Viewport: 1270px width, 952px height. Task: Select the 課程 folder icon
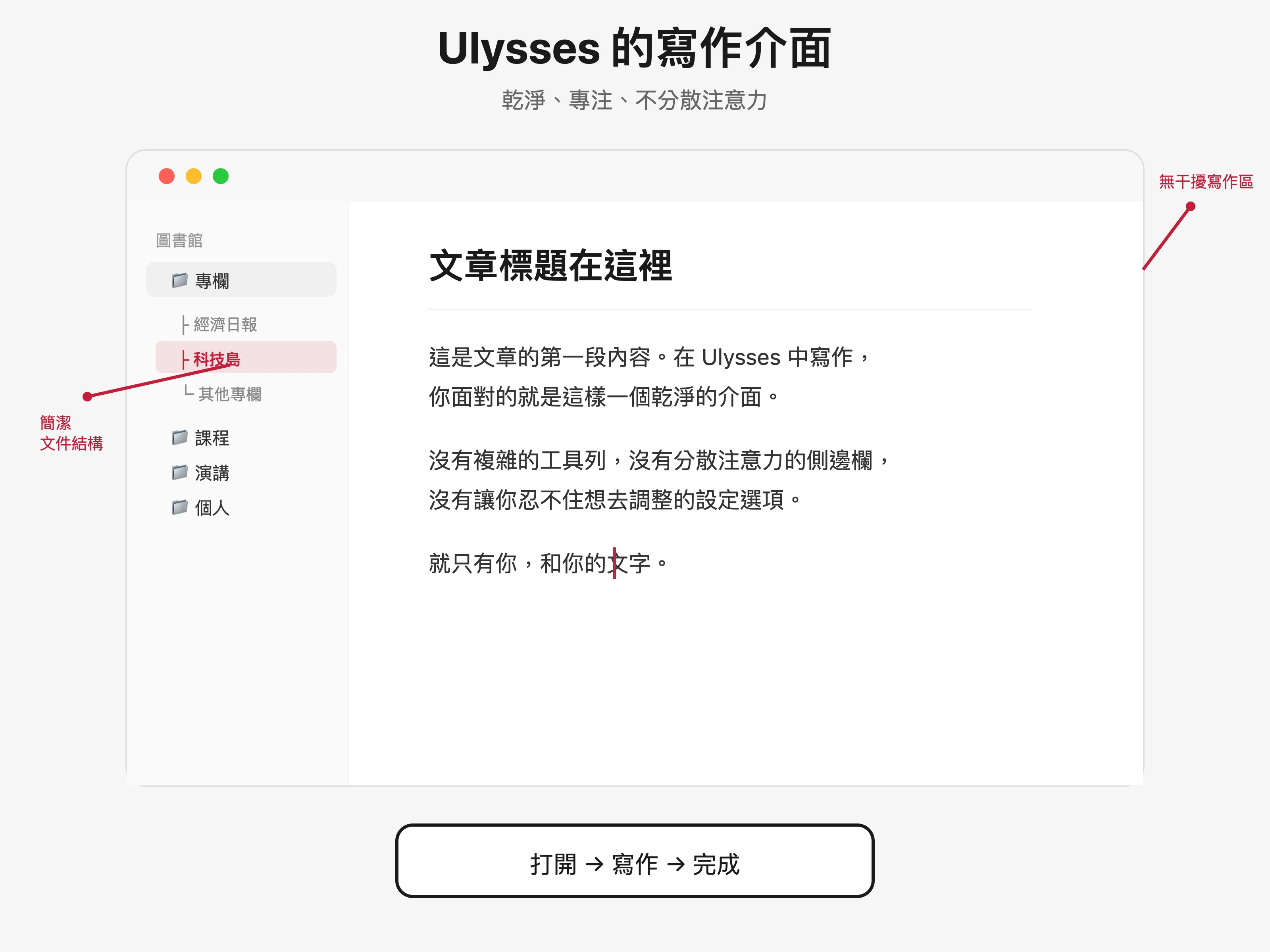click(180, 437)
